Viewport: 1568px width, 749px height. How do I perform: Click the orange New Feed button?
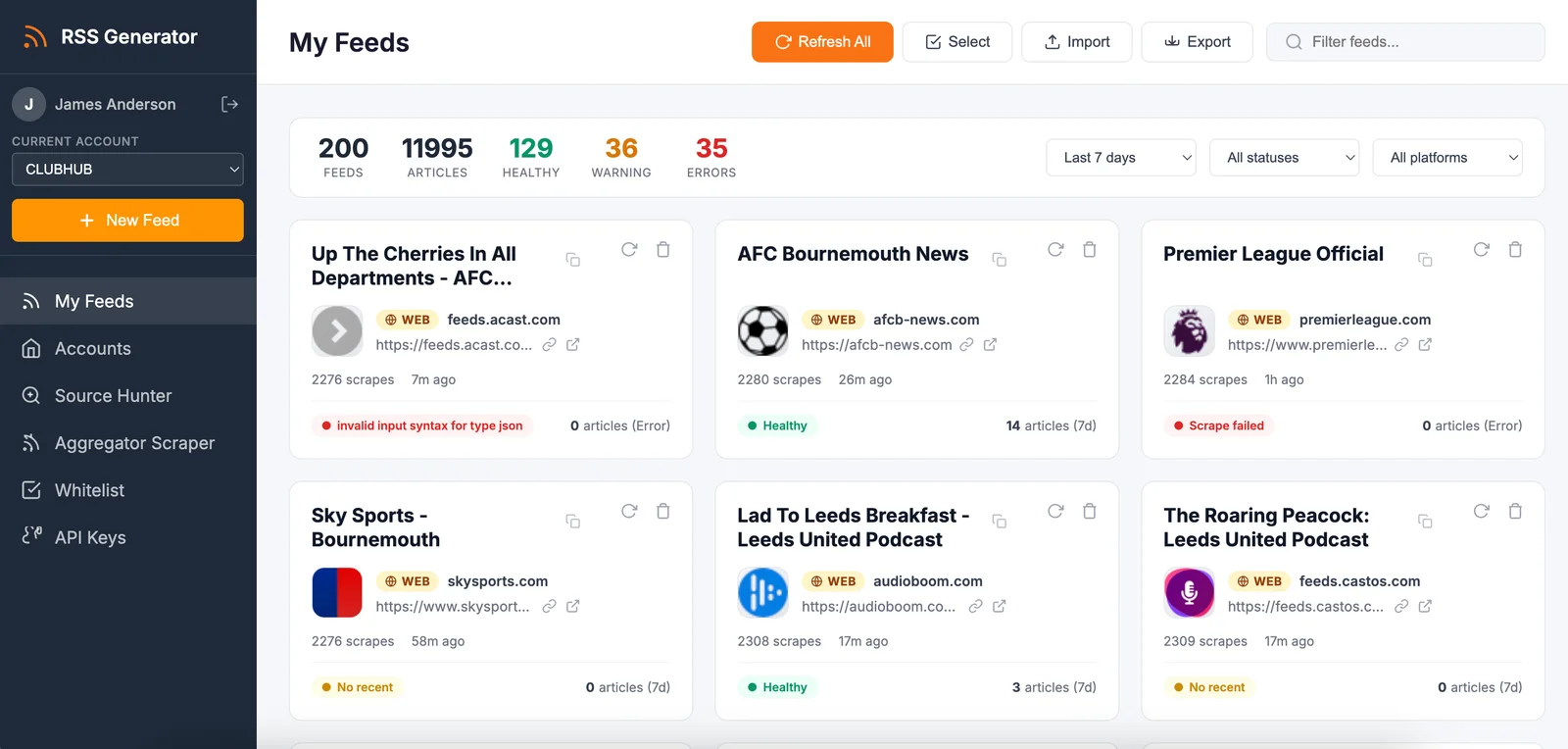[127, 221]
